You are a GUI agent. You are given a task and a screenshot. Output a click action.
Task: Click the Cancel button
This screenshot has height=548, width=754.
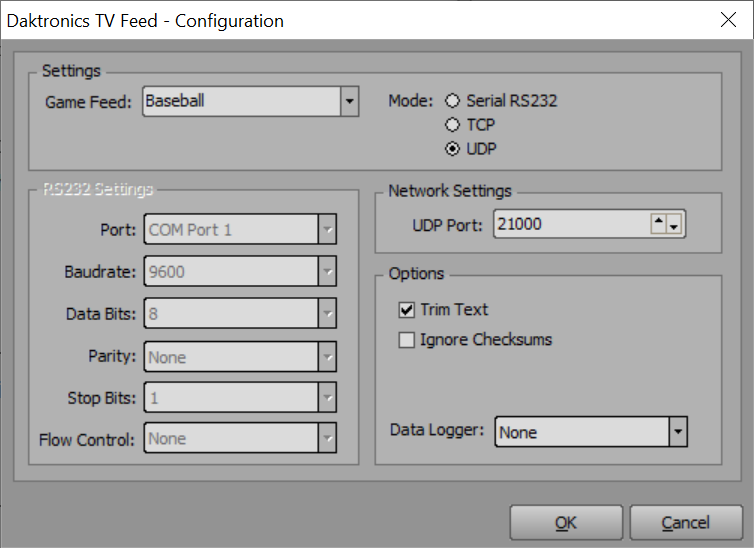click(686, 523)
